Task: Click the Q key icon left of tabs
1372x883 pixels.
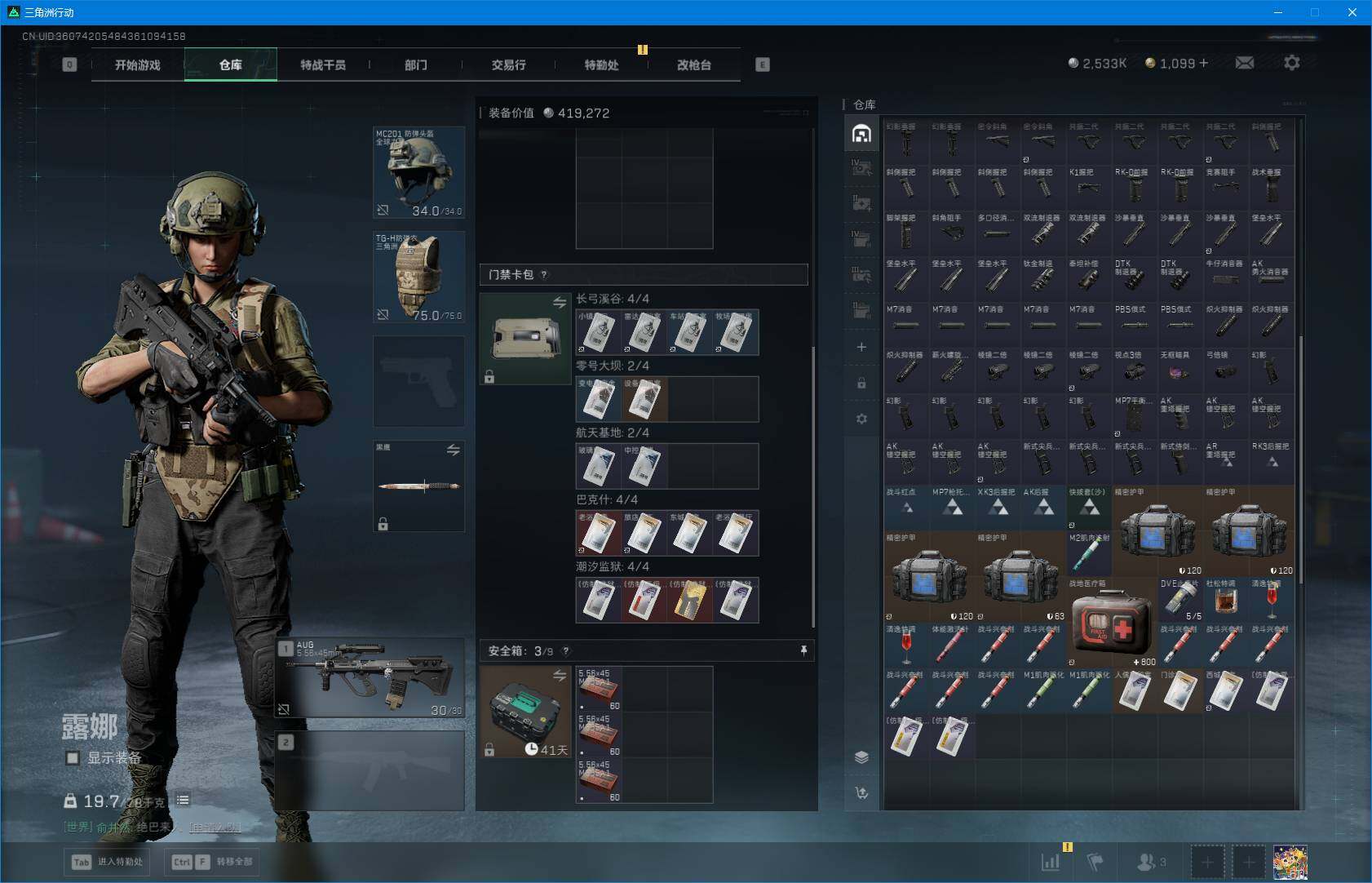Action: pyautogui.click(x=69, y=64)
